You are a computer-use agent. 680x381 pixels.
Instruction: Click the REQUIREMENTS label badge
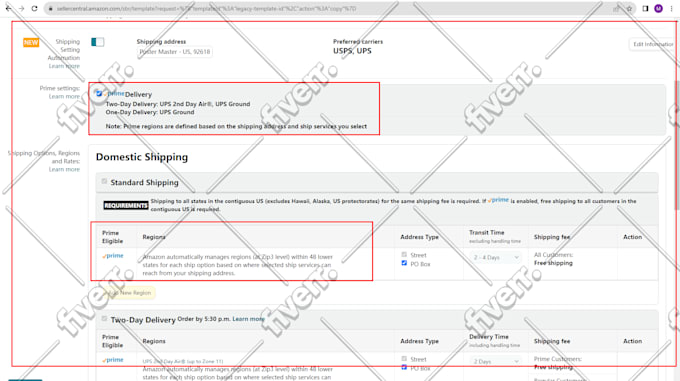(x=126, y=205)
